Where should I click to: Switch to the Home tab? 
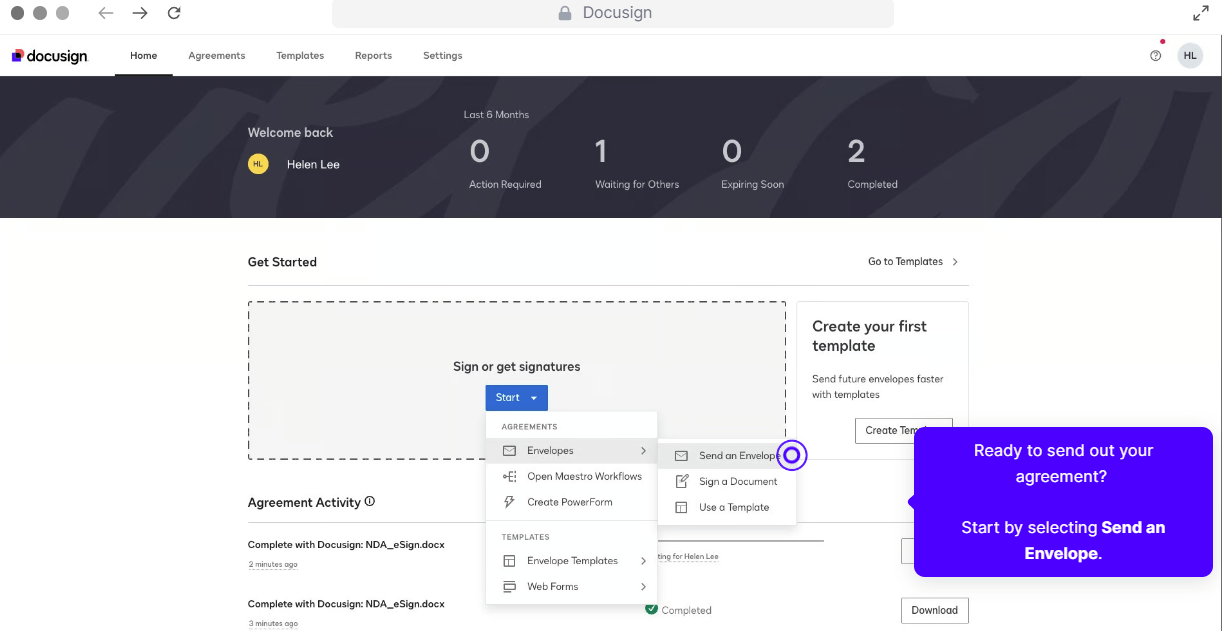click(x=143, y=56)
